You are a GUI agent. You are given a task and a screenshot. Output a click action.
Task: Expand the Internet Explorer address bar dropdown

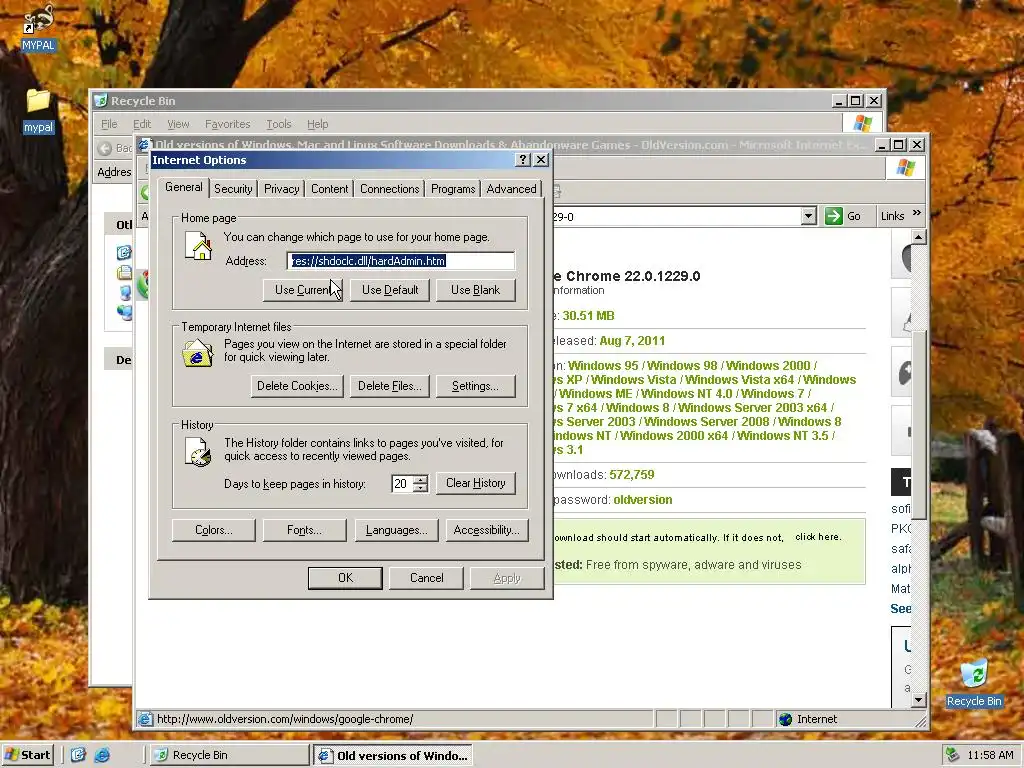808,216
